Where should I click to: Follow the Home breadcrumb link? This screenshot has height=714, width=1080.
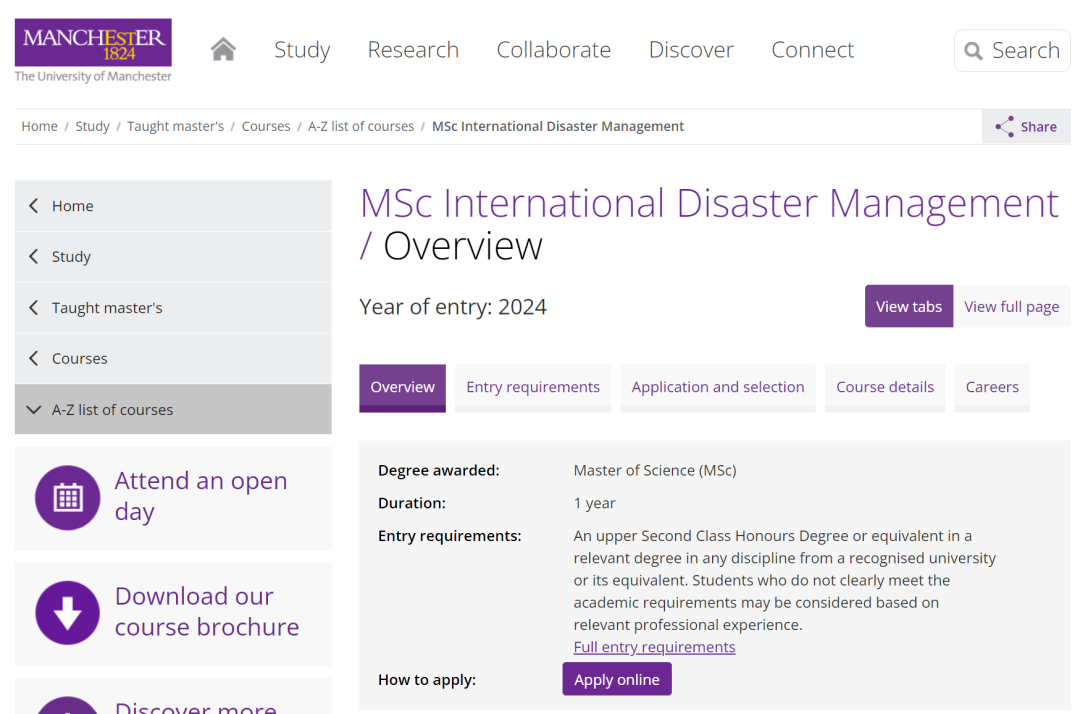click(x=39, y=127)
